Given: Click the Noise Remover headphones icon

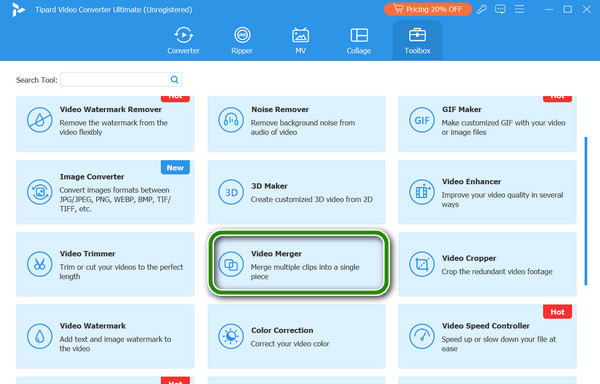Looking at the screenshot, I should tap(231, 120).
